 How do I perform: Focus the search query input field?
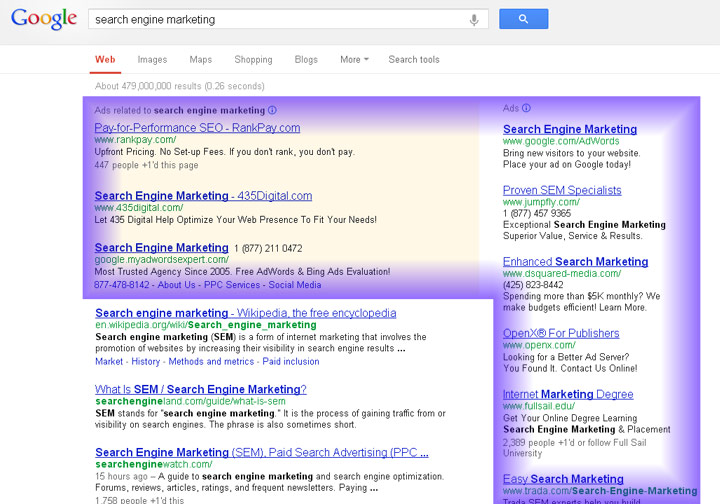288,19
